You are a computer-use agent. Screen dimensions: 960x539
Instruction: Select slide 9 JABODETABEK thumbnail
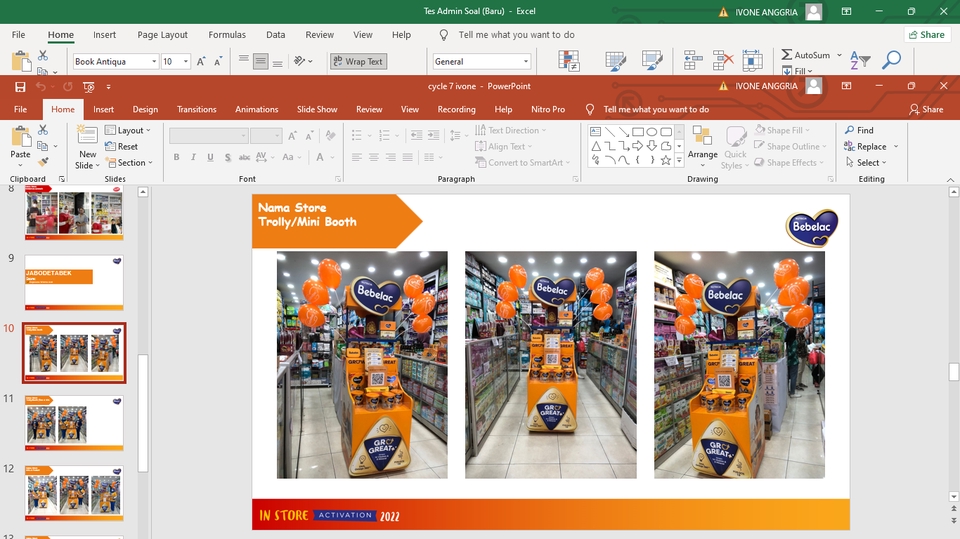[x=74, y=282]
